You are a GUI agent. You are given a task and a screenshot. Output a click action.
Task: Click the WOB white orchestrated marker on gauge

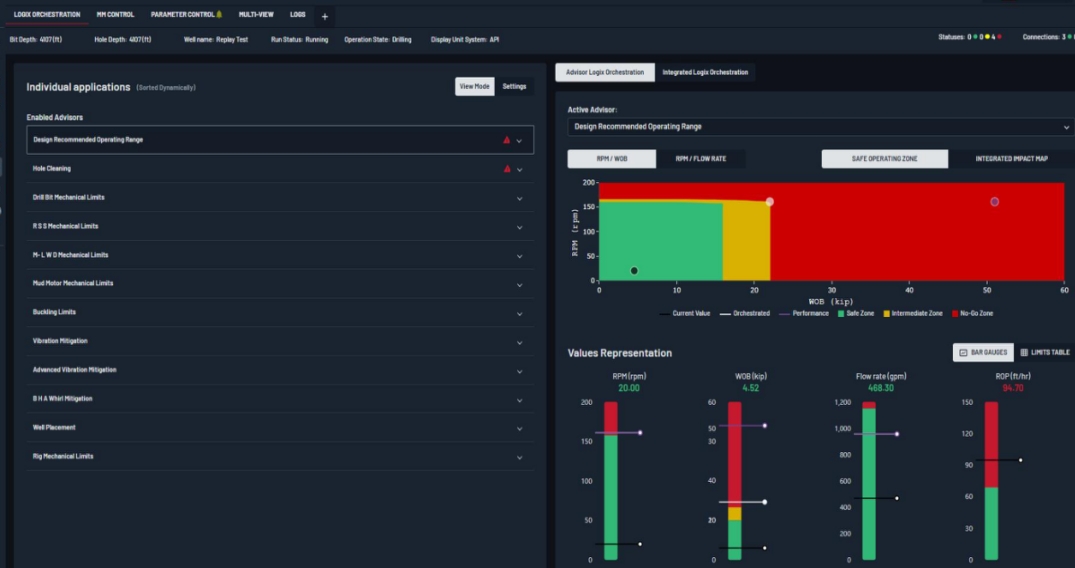pyautogui.click(x=764, y=502)
